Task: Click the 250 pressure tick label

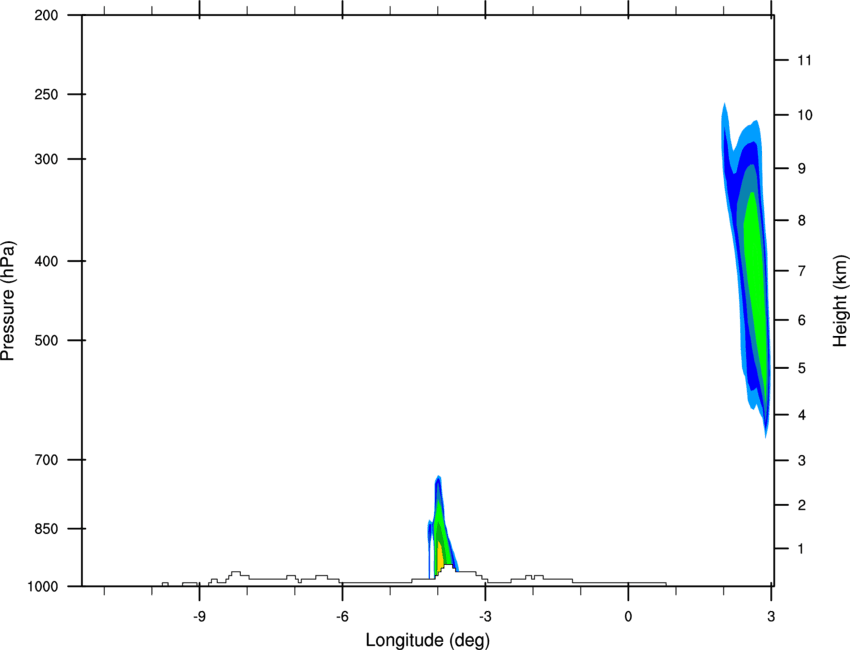Action: 46,94
